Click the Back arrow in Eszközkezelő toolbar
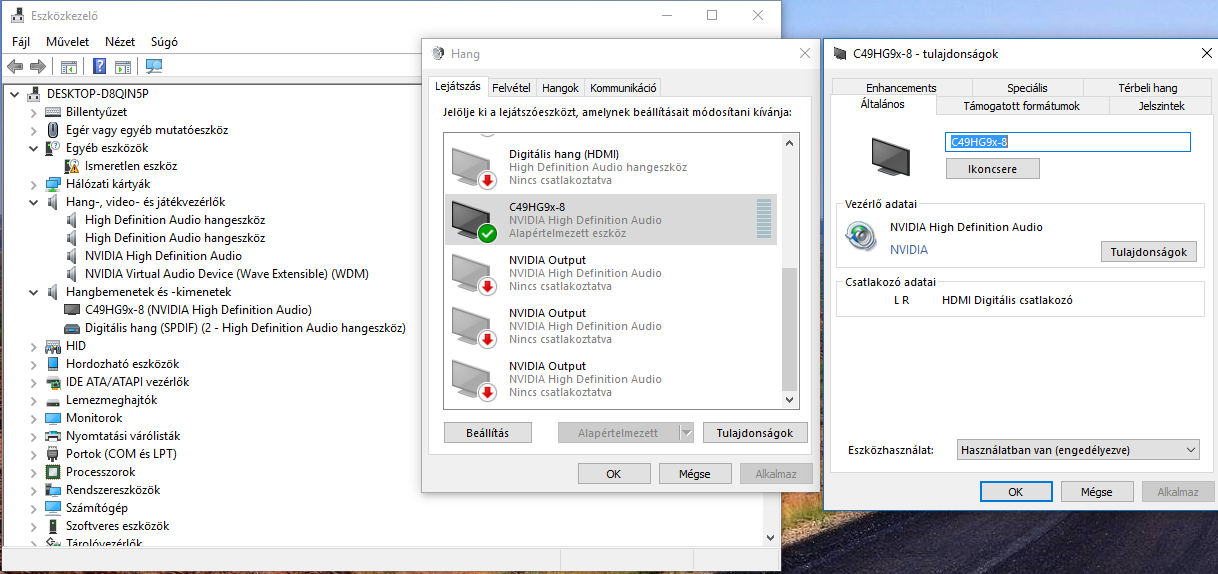The image size is (1218, 574). pos(15,67)
